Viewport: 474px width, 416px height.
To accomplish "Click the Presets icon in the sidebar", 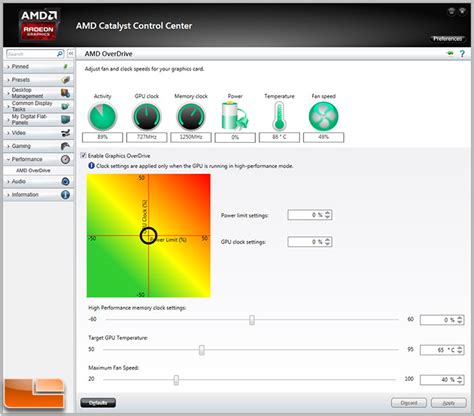I will (x=65, y=80).
